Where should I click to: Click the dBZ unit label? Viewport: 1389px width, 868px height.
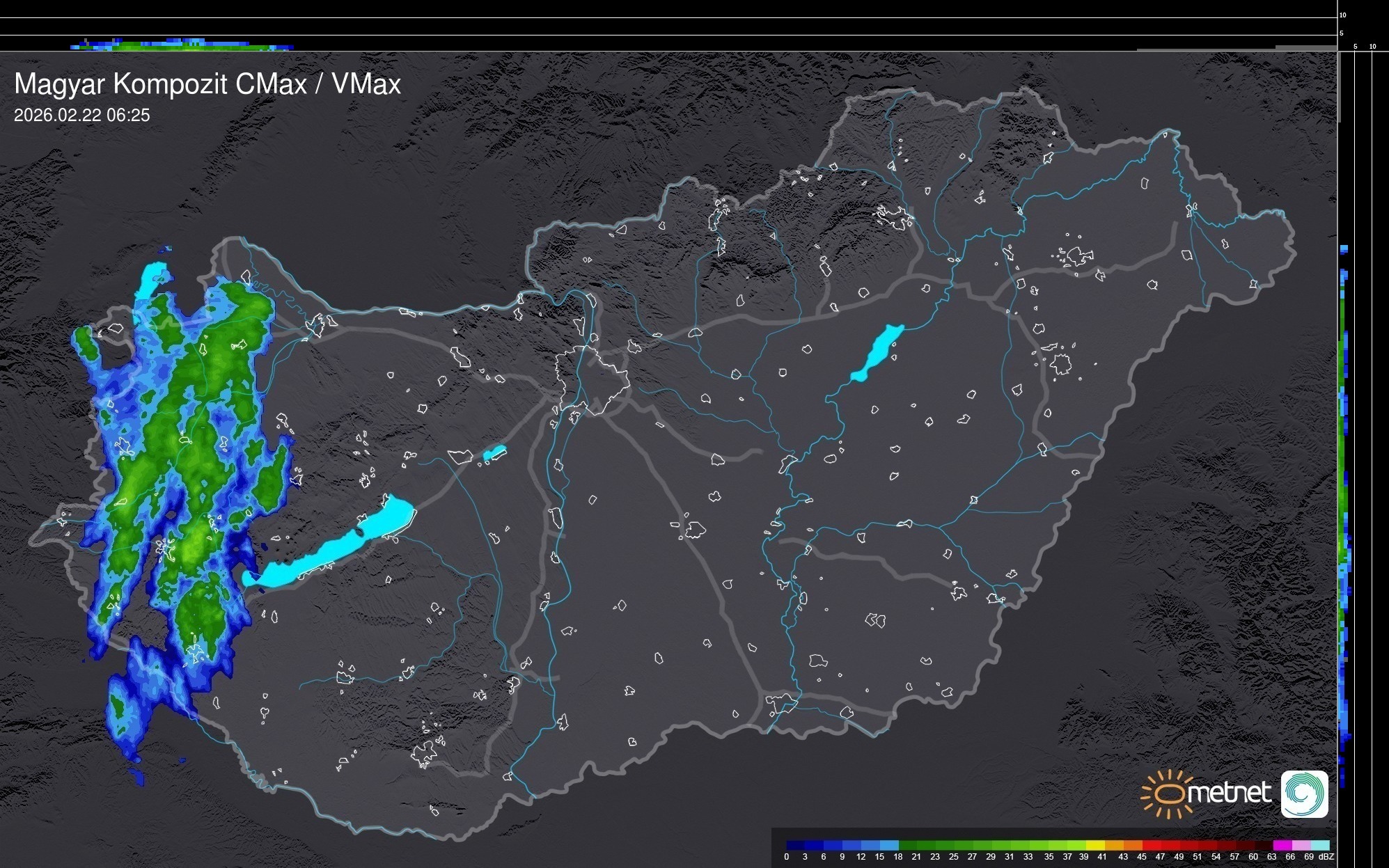(1326, 857)
